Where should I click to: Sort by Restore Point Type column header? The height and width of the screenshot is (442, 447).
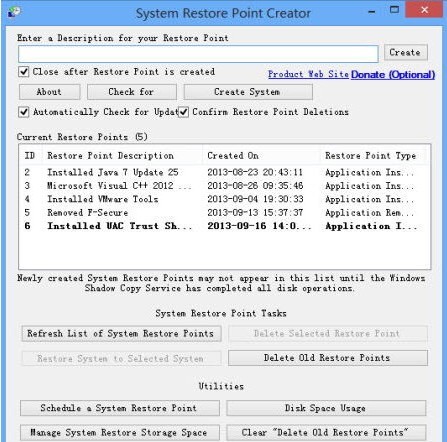[373, 156]
